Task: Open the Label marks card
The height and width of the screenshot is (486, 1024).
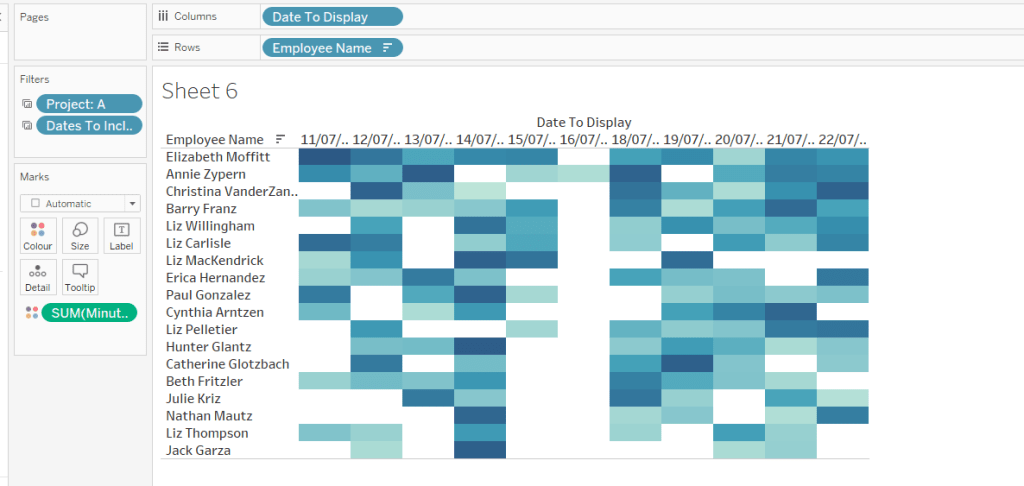Action: 122,235
